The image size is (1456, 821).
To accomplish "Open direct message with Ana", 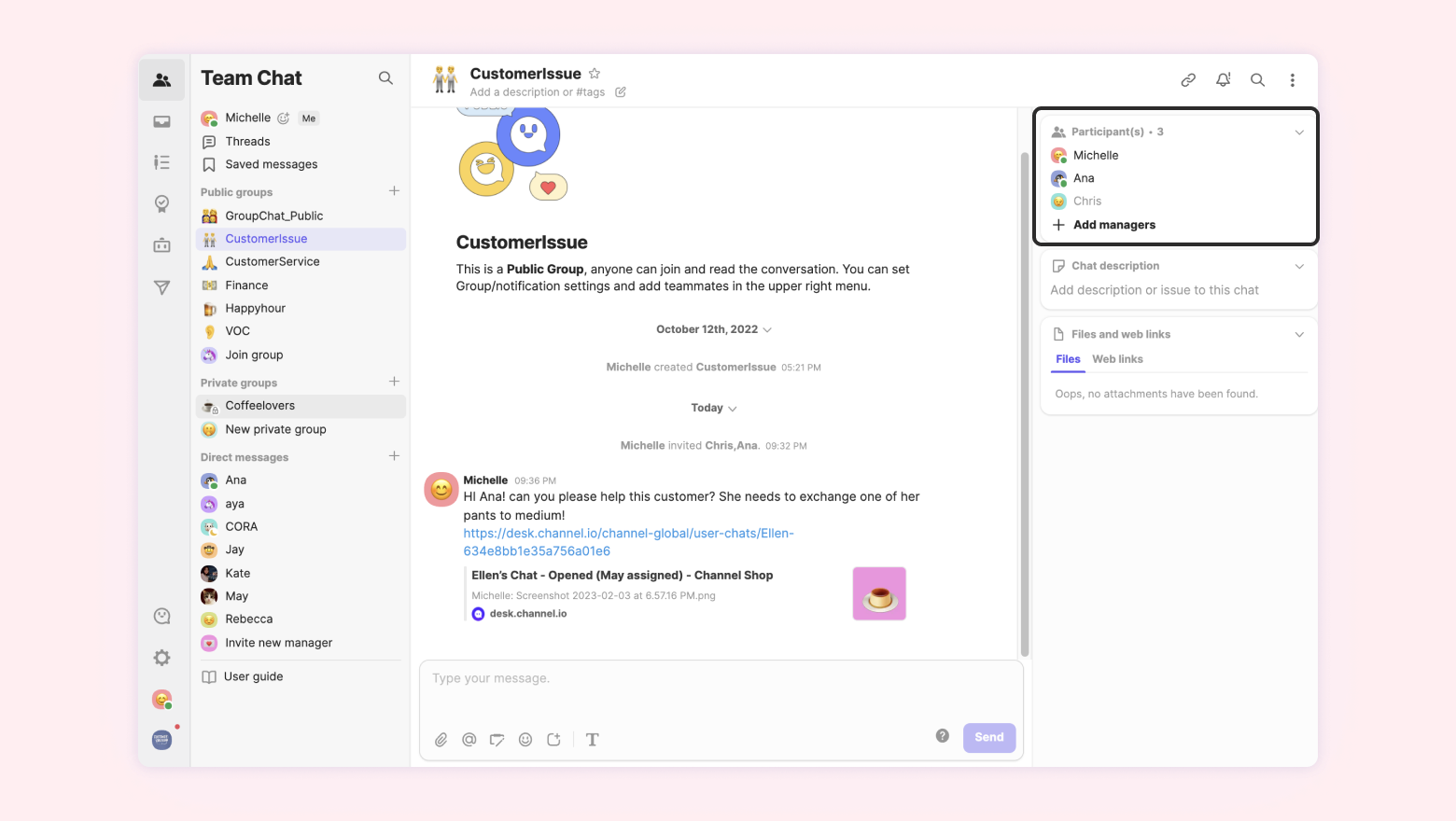I will (x=301, y=480).
